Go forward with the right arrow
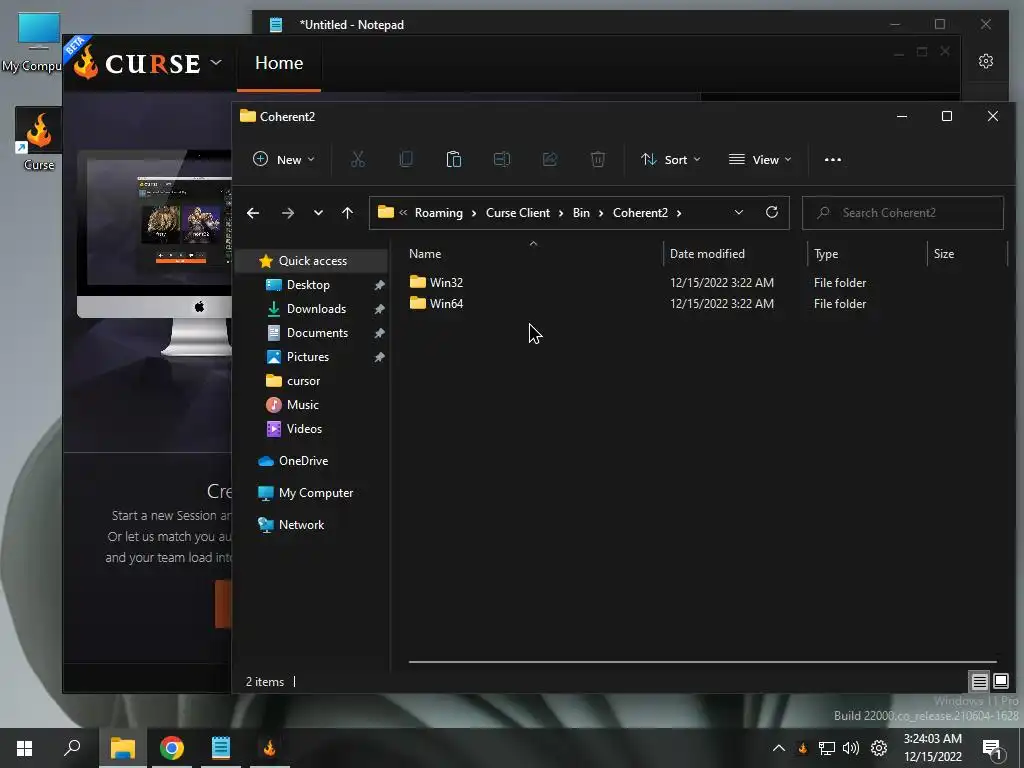 (287, 213)
